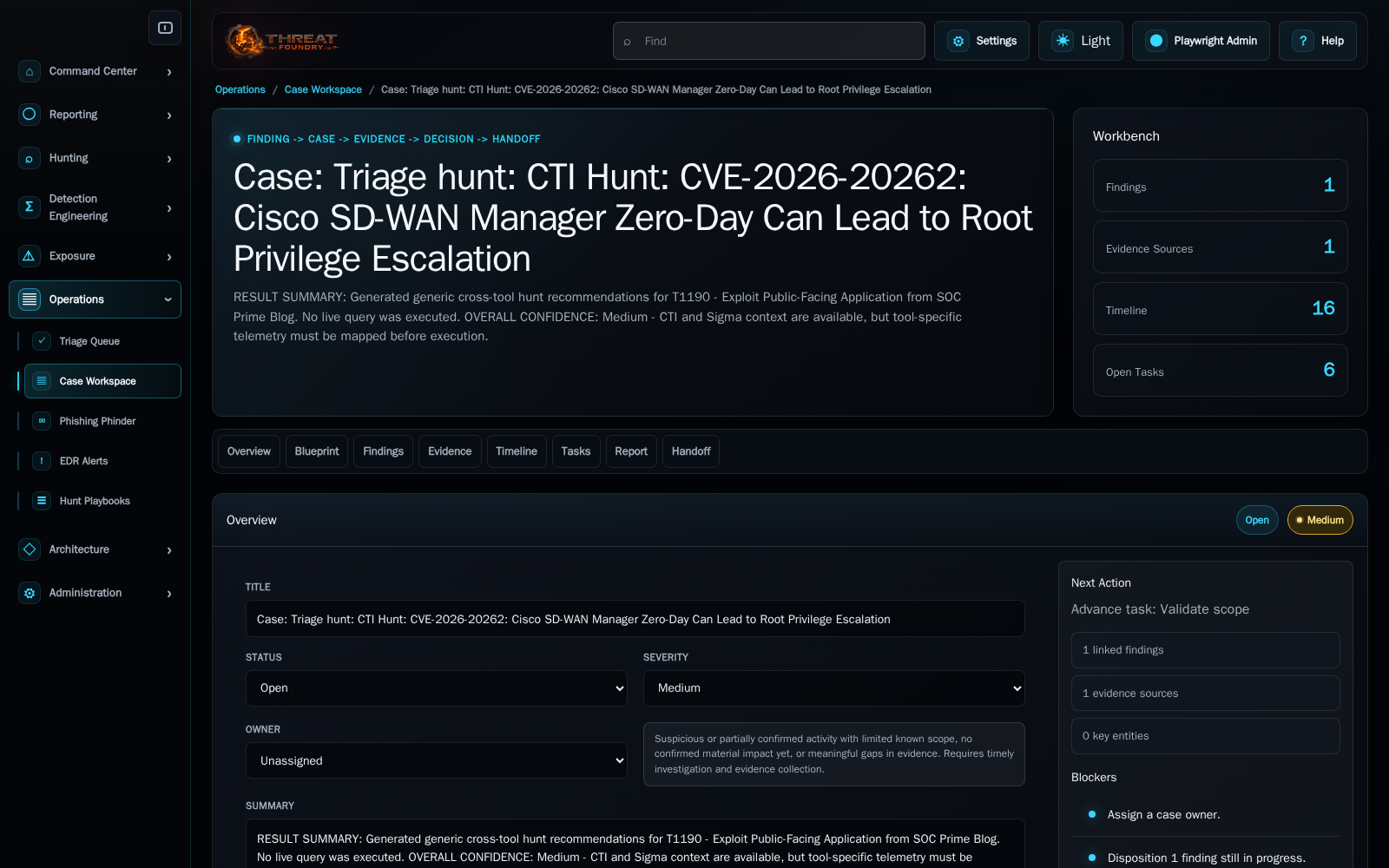Click the 0 key entities item
The width and height of the screenshot is (1389, 868).
tap(1205, 736)
